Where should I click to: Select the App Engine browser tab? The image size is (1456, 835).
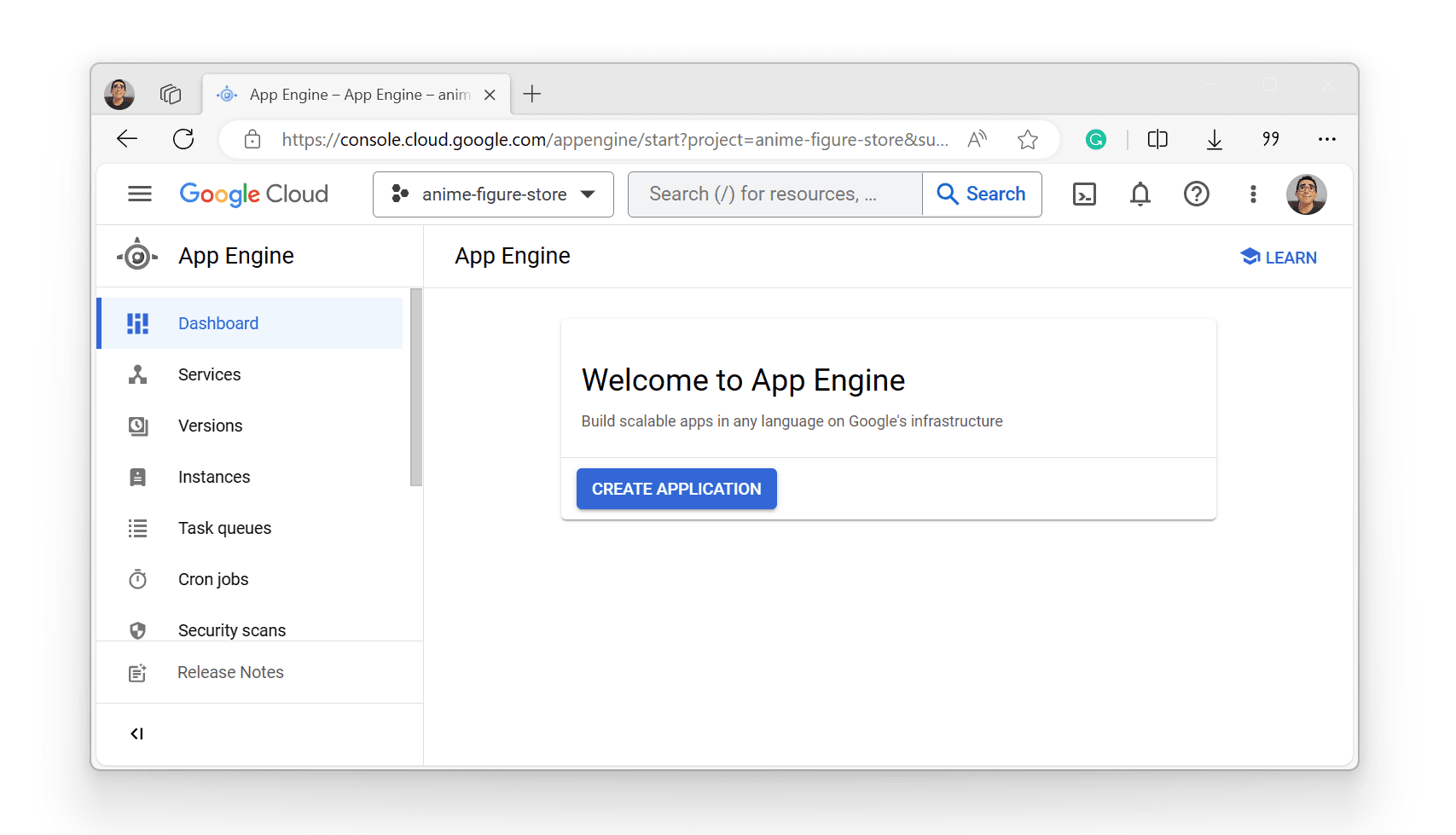357,94
